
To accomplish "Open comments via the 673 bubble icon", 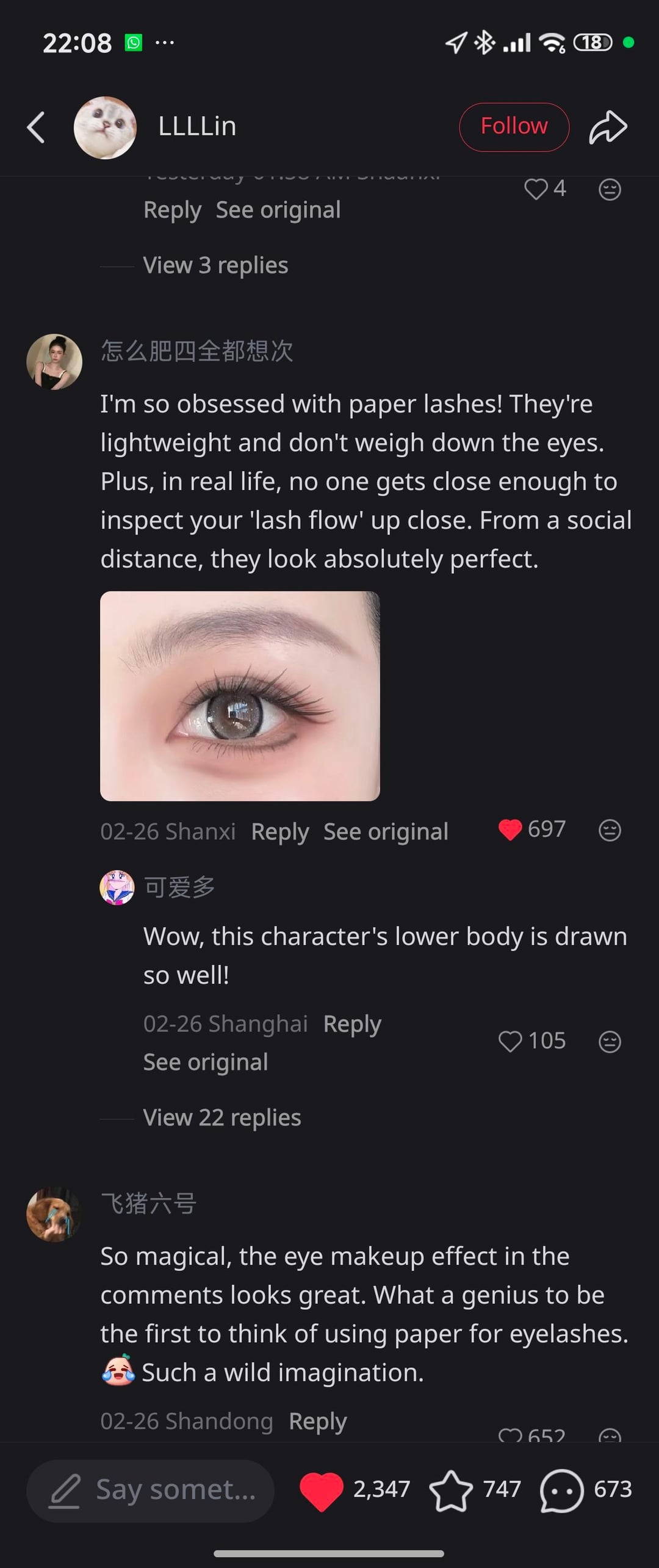I will [x=561, y=1490].
